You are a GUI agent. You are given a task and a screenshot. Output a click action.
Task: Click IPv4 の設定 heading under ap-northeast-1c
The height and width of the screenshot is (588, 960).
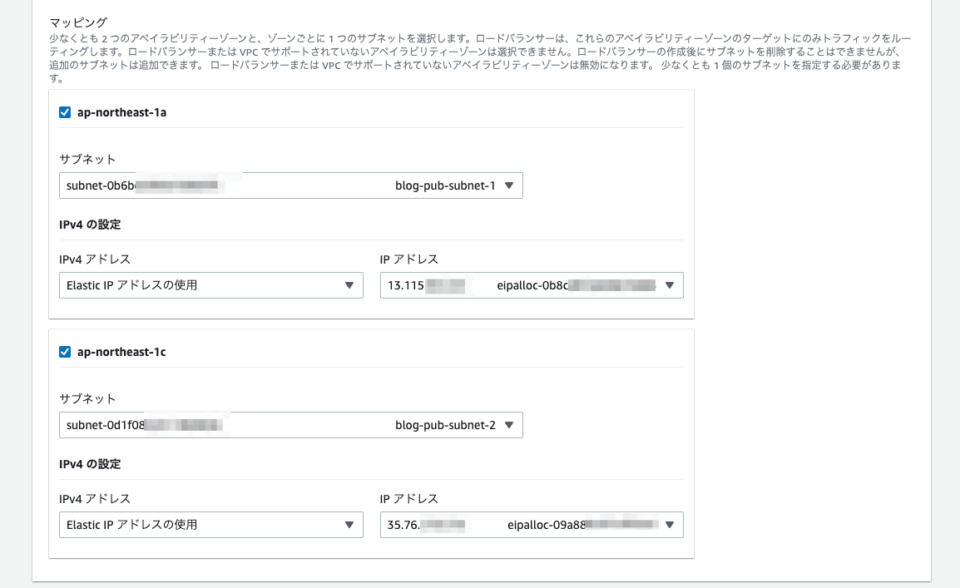[x=90, y=464]
